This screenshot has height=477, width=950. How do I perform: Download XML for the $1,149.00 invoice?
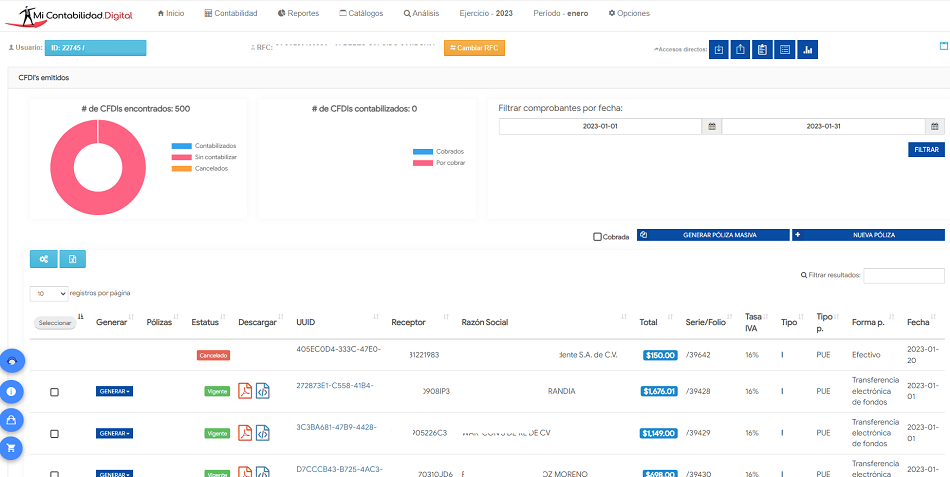point(263,433)
